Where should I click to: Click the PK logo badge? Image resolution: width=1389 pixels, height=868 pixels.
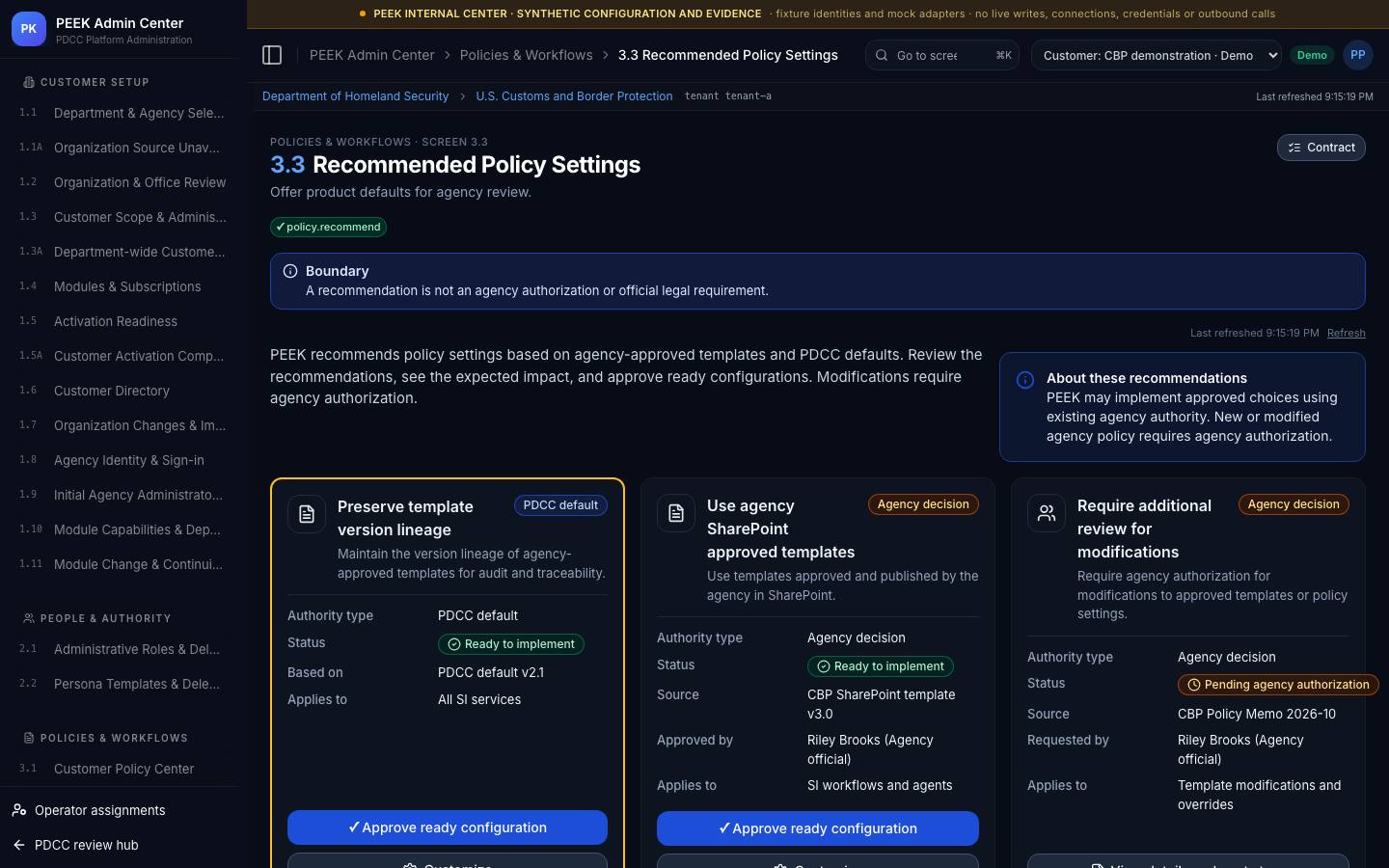click(x=28, y=29)
